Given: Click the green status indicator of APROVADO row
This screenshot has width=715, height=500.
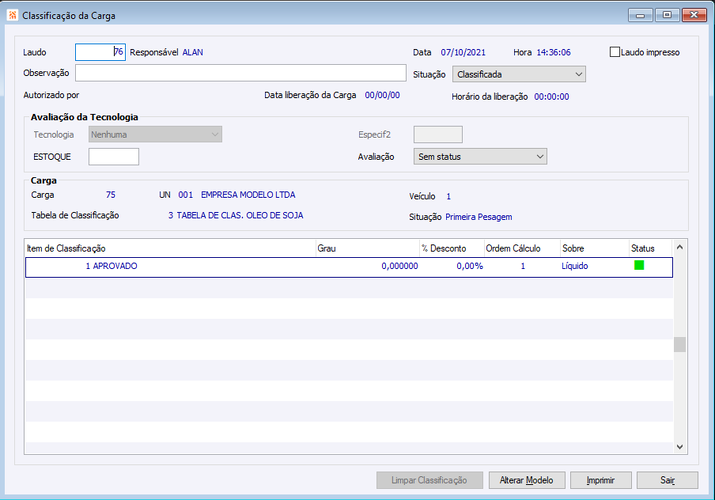Looking at the screenshot, I should pos(639,265).
